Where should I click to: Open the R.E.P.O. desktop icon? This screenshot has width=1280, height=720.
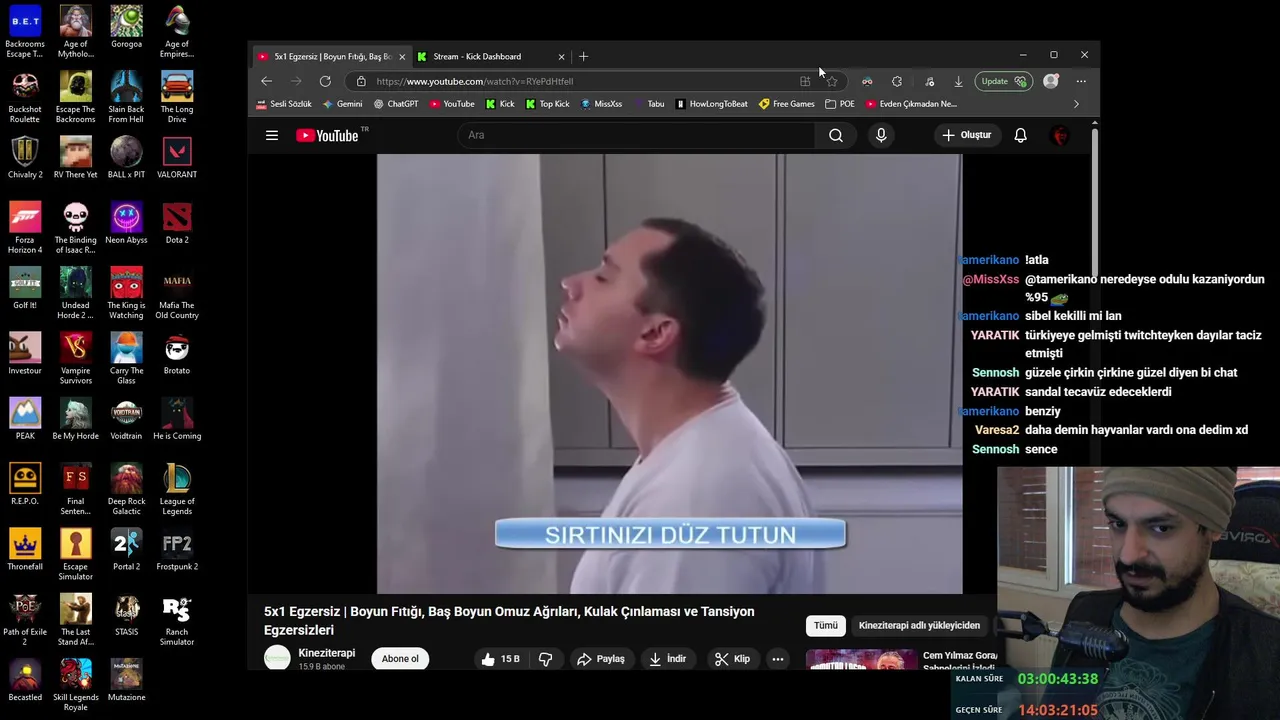tap(25, 485)
